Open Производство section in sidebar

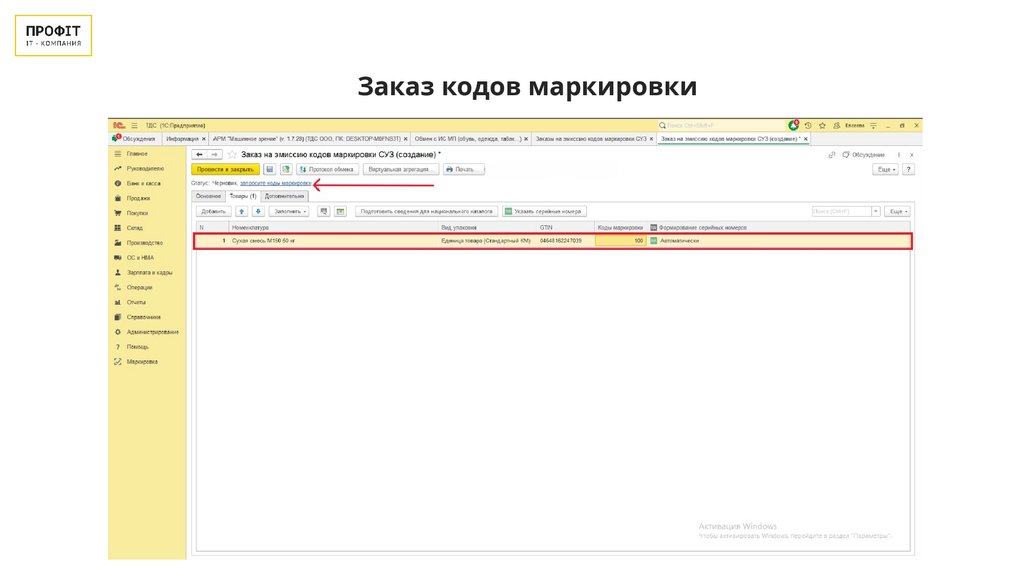tap(144, 243)
